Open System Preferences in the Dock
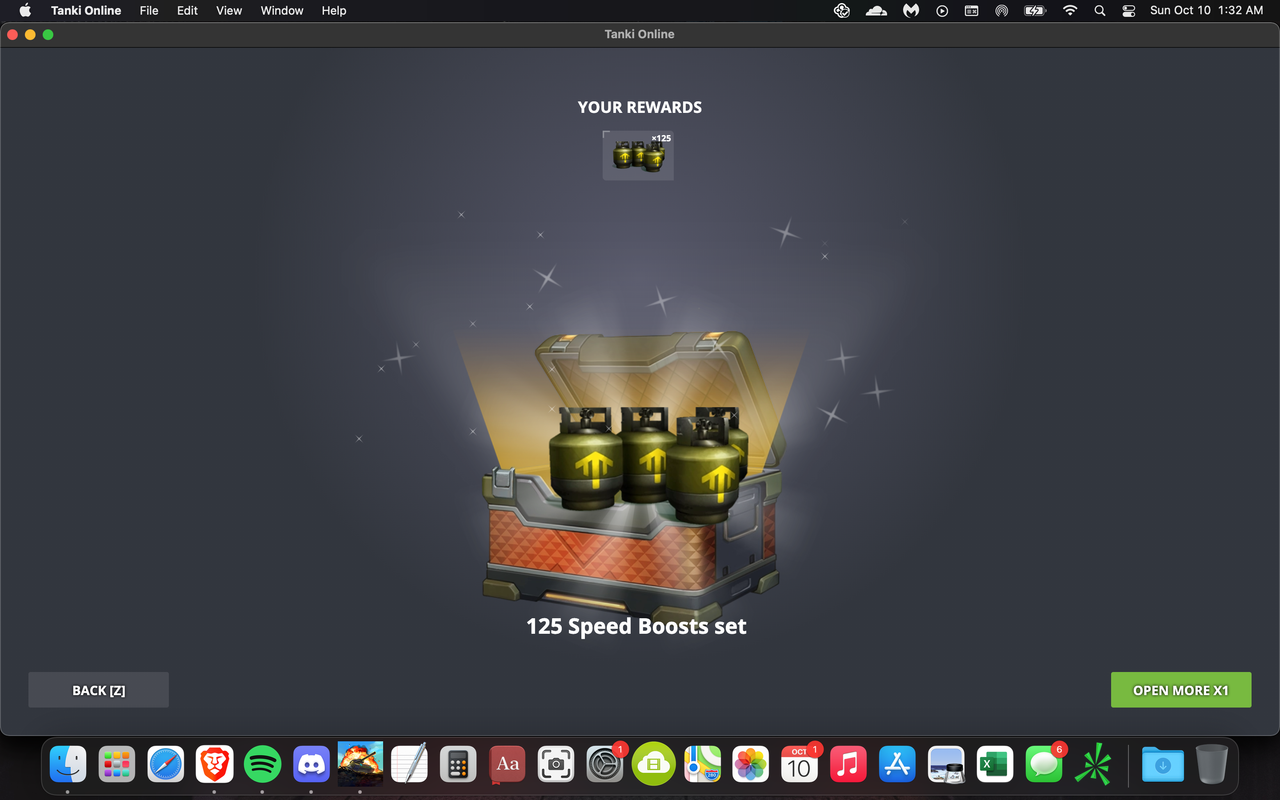The height and width of the screenshot is (800, 1280). [605, 765]
